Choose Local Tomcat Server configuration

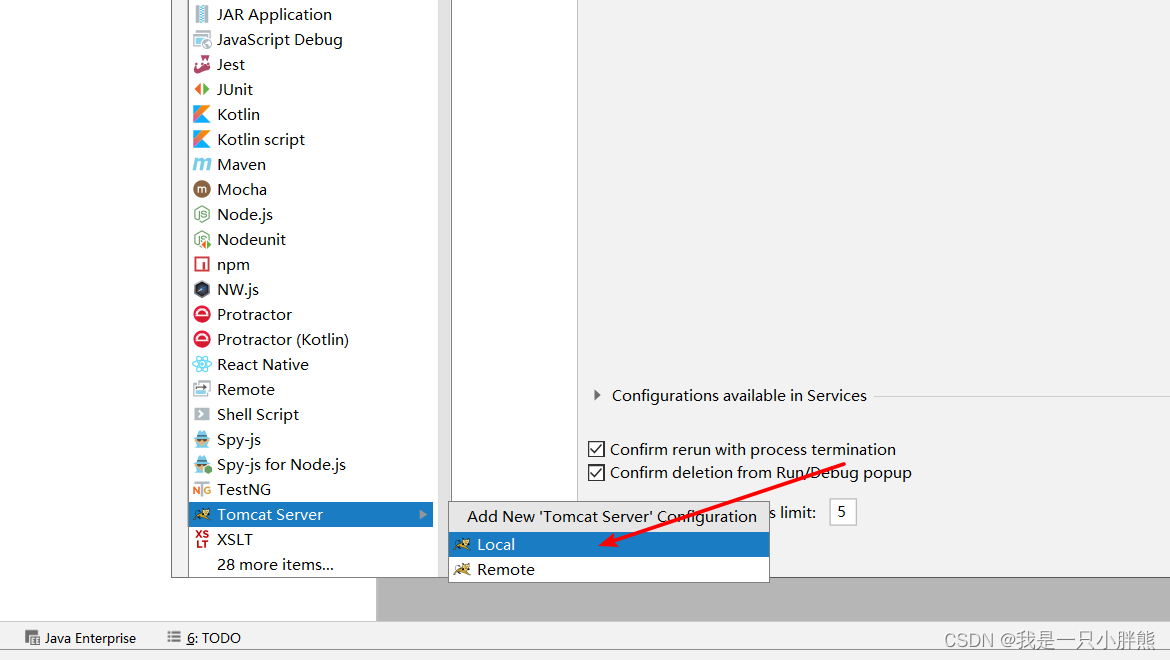click(609, 544)
